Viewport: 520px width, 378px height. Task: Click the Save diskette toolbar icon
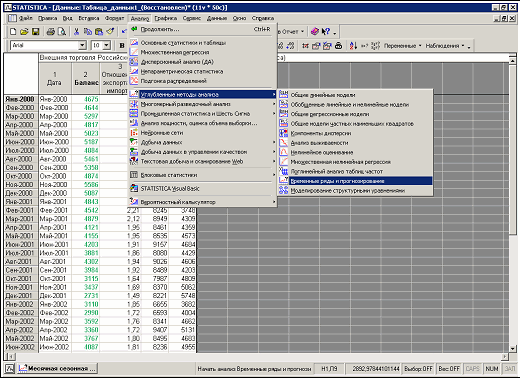[35, 32]
